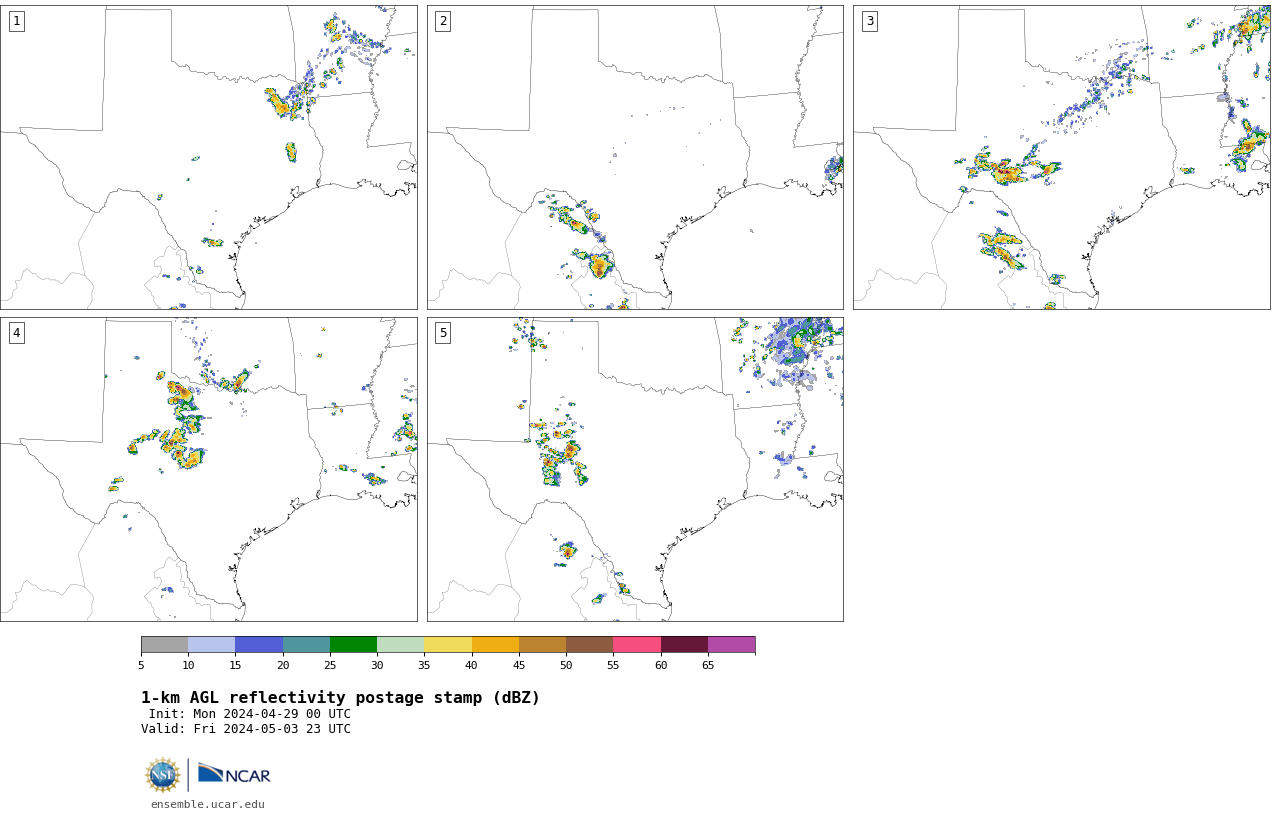Click the Init time text
The height and width of the screenshot is (815, 1280).
pos(250,714)
